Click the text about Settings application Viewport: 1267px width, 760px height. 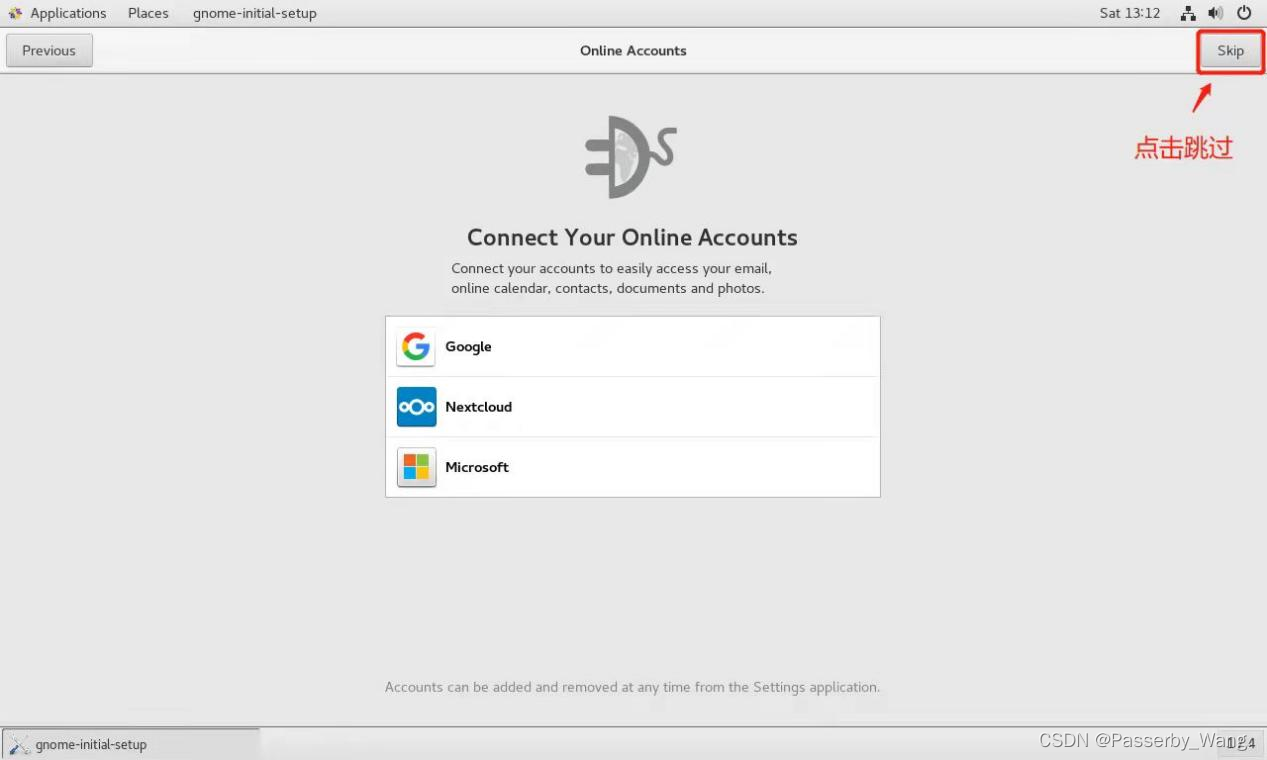632,687
